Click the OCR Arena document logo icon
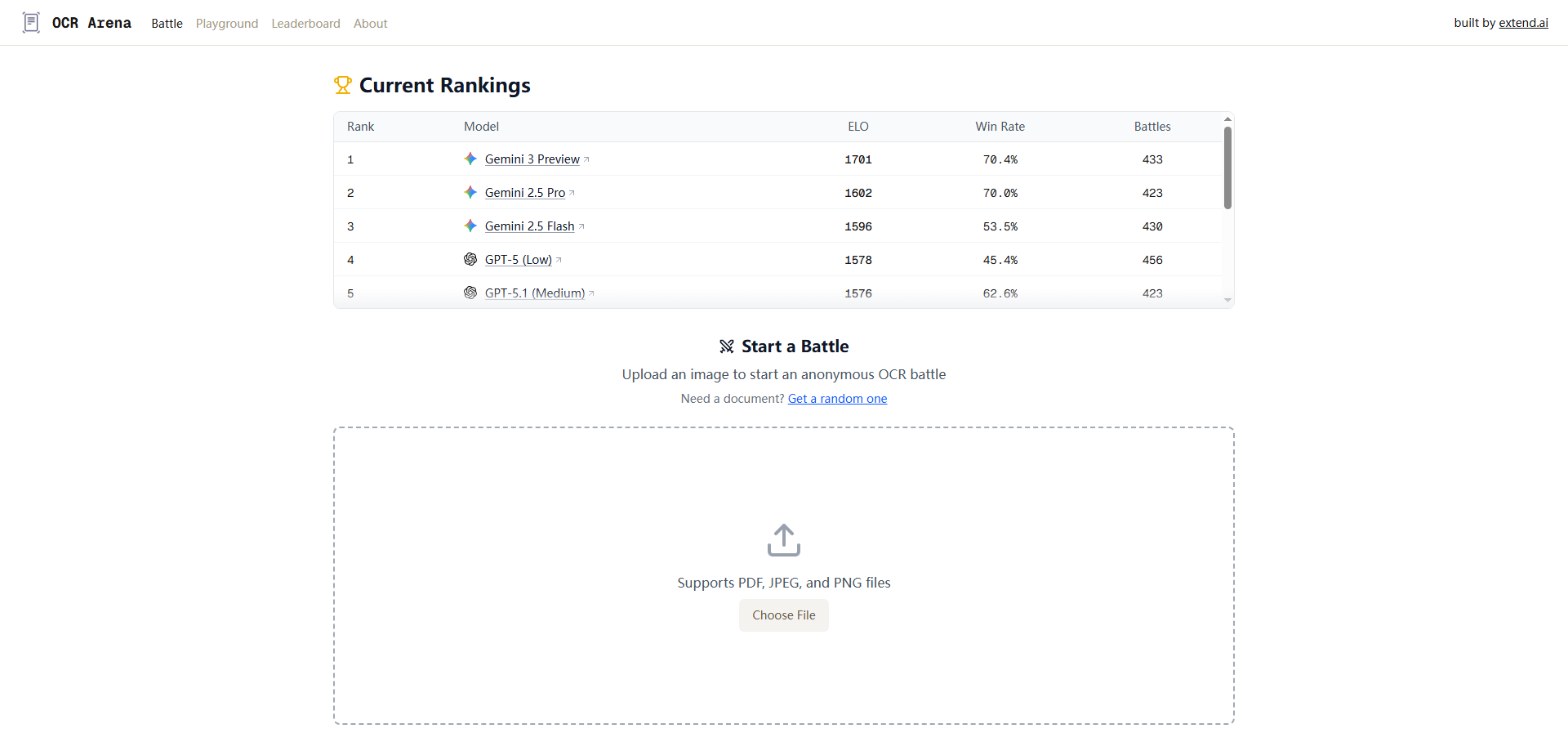 (x=30, y=22)
